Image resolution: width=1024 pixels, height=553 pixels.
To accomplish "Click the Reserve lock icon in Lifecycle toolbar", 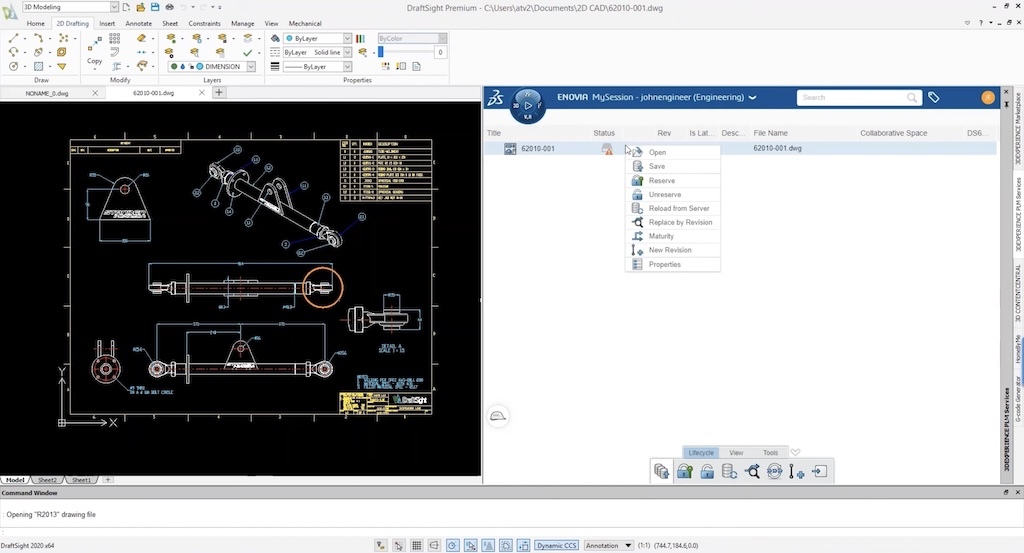I will 685,472.
